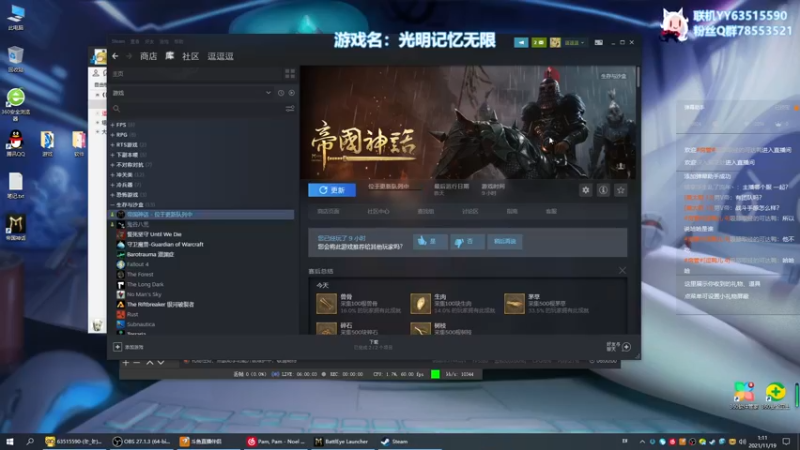Click the add game plus icon

(x=117, y=347)
